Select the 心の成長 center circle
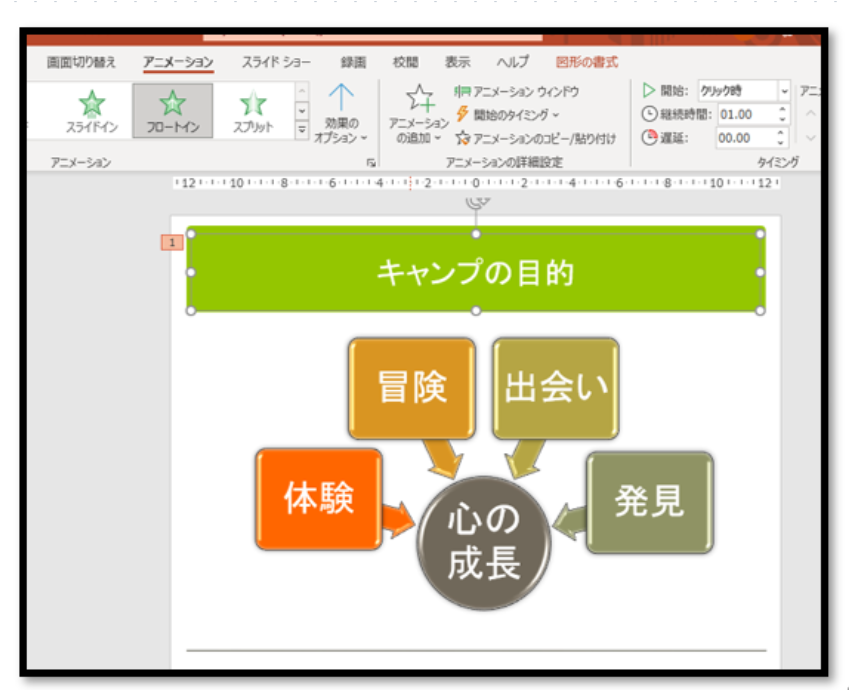The width and height of the screenshot is (850, 691). coord(484,543)
